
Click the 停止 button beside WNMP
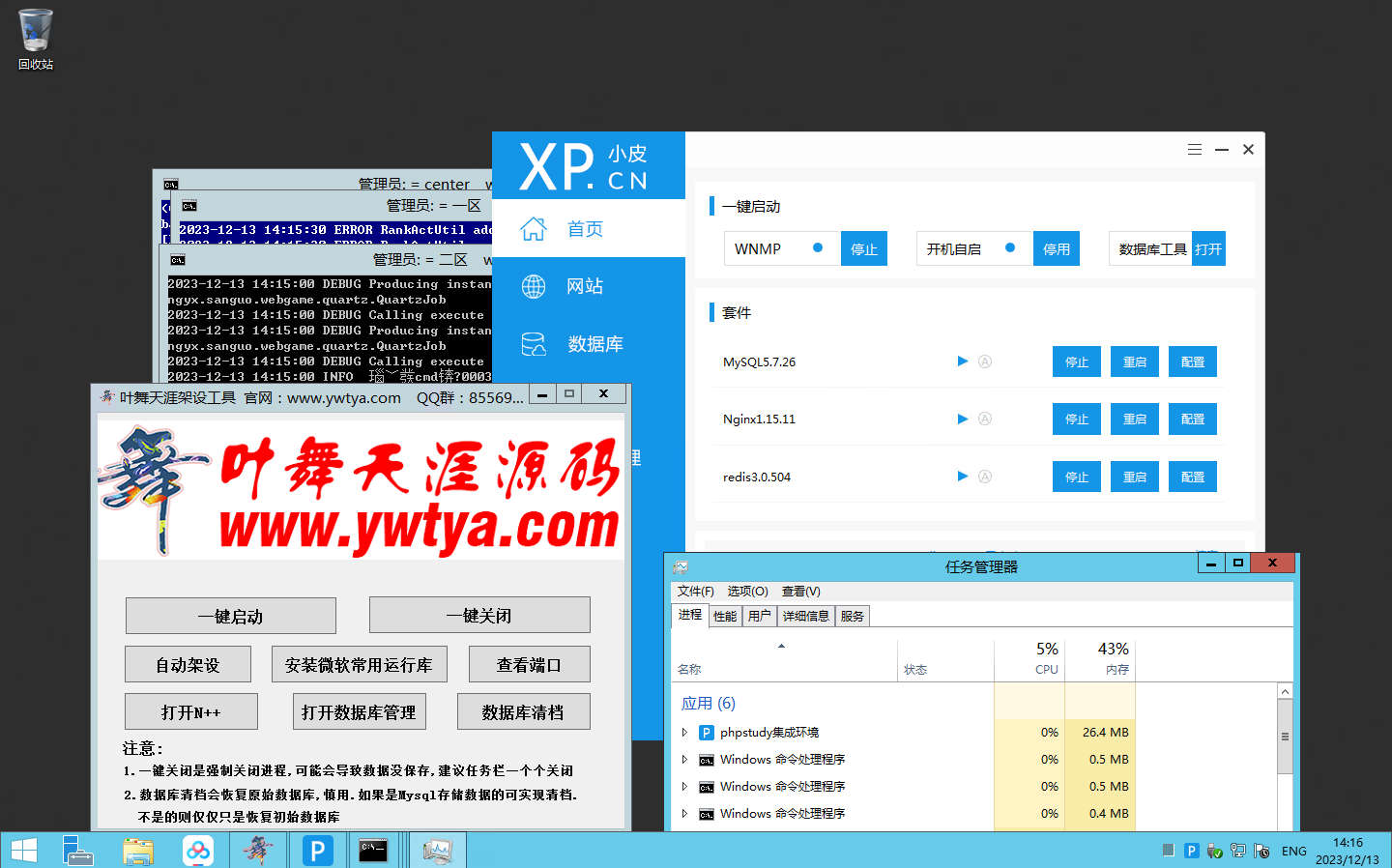tap(863, 248)
